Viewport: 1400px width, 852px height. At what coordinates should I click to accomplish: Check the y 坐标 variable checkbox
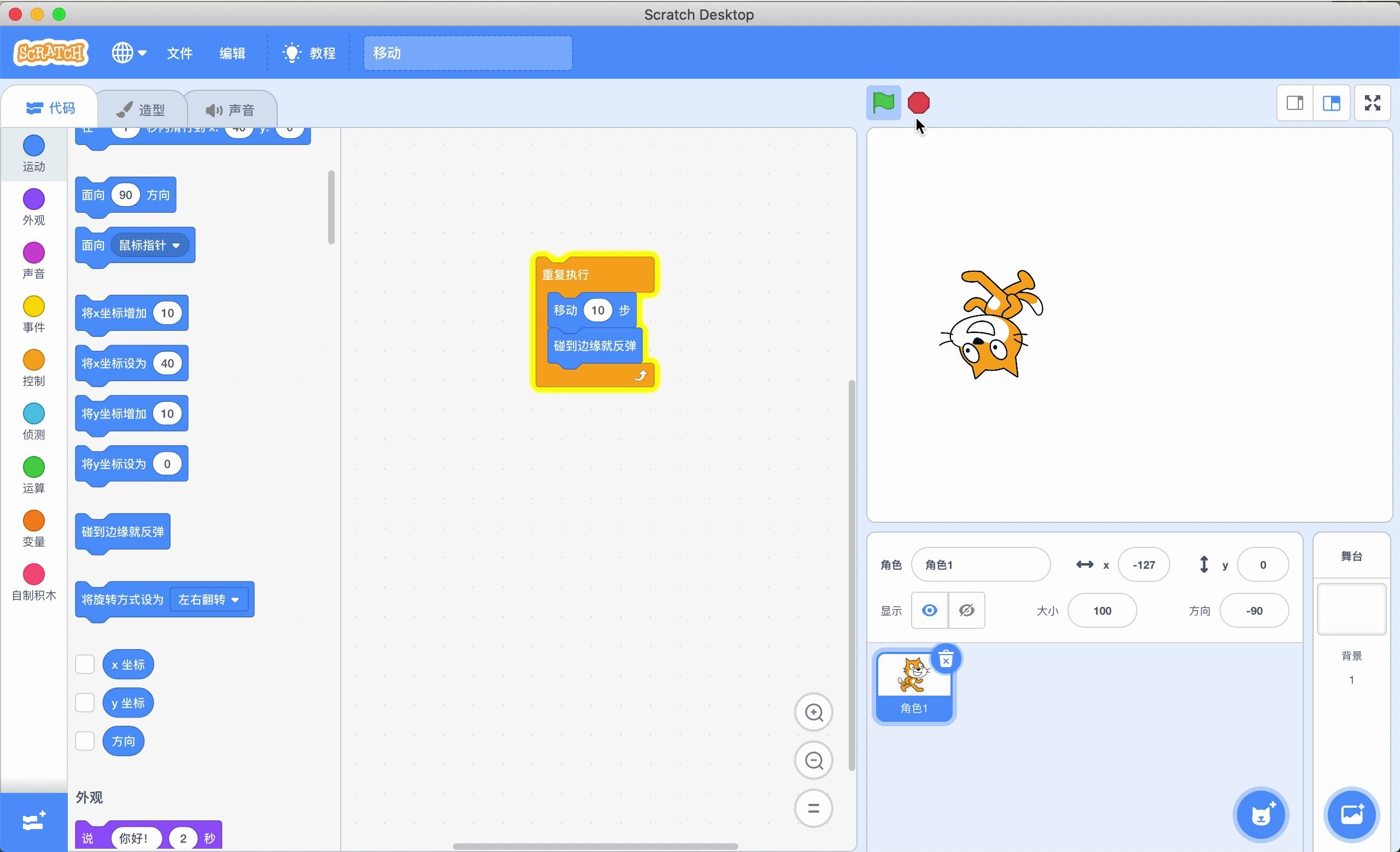coord(85,702)
